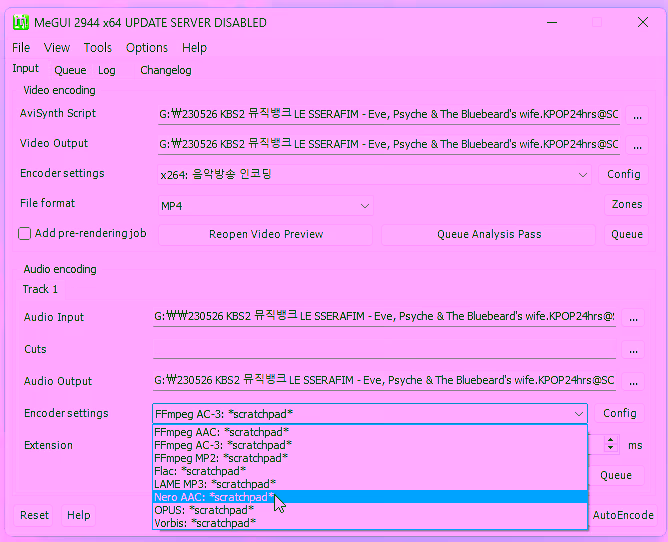Enable Add pre-rendering job checkbox
Image resolution: width=668 pixels, height=542 pixels.
[x=25, y=234]
